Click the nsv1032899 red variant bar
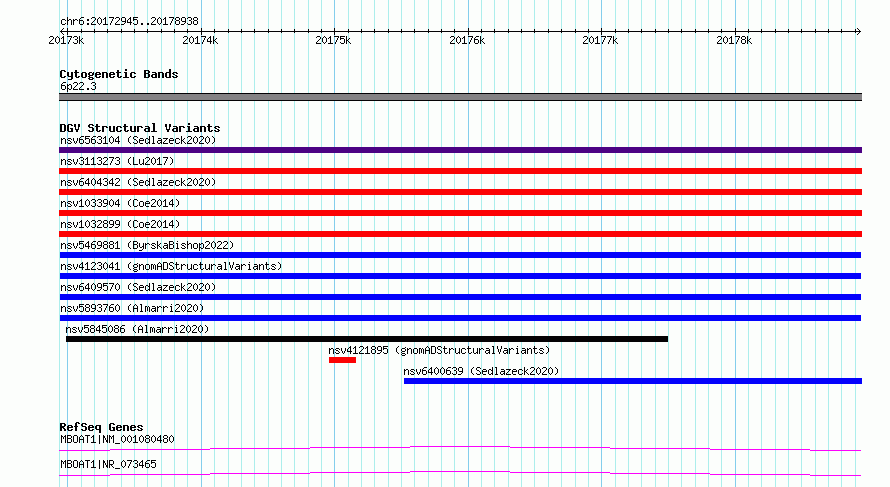The width and height of the screenshot is (890, 487). point(460,234)
